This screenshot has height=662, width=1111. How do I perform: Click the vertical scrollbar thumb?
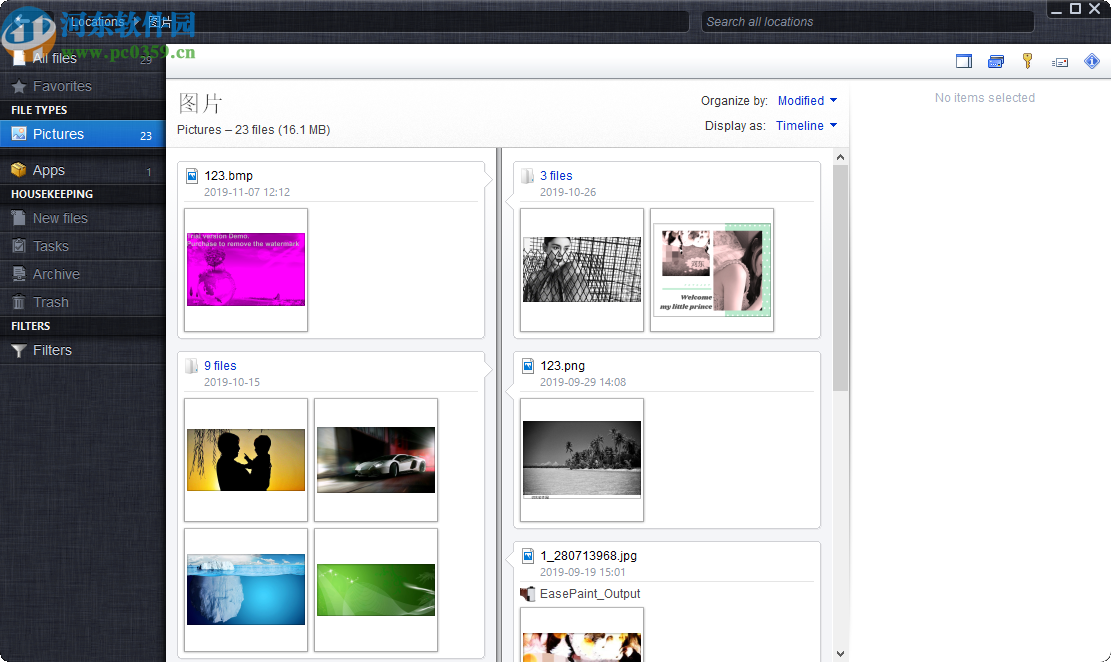click(x=840, y=278)
